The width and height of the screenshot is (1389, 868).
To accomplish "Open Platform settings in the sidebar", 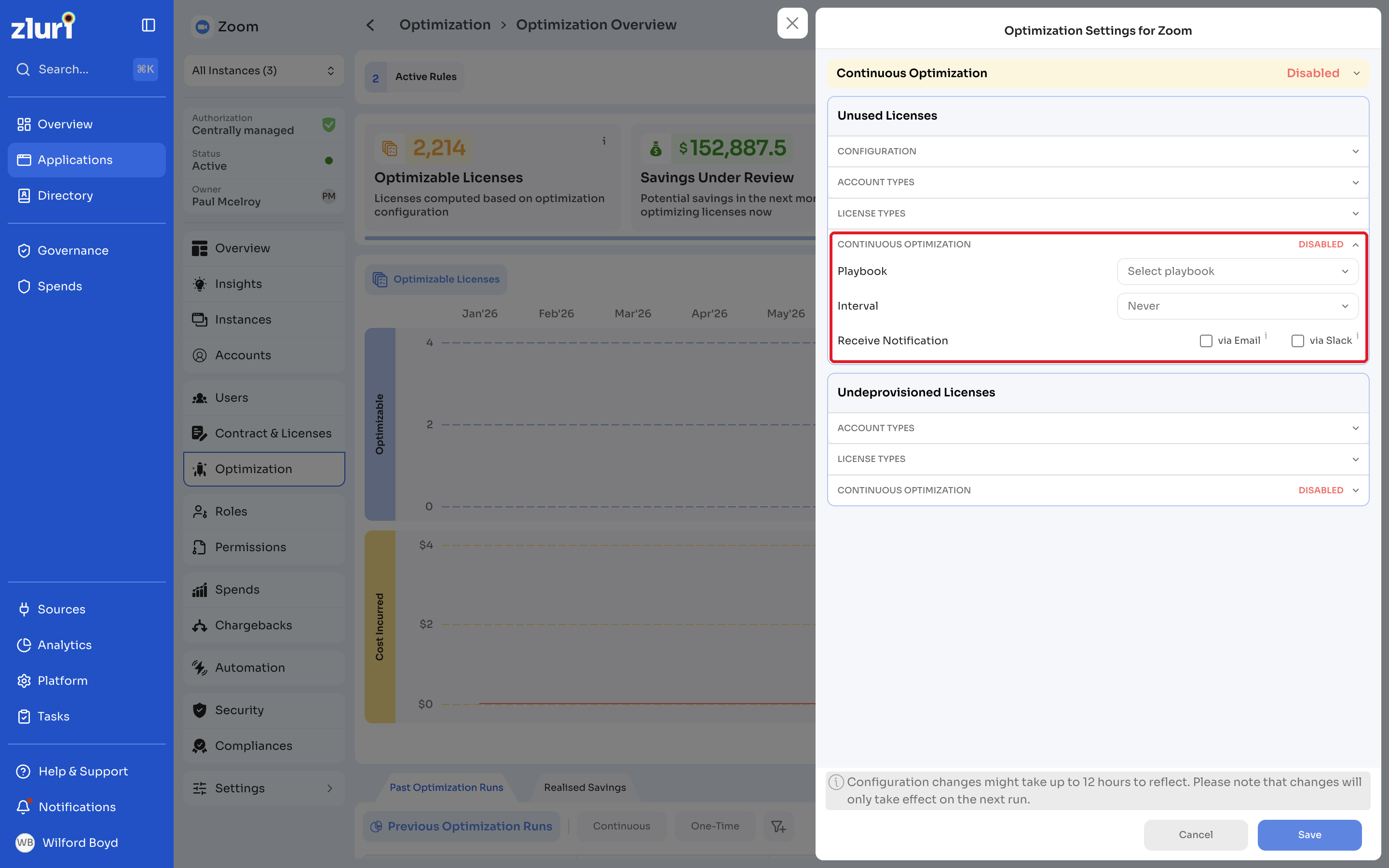I will pyautogui.click(x=87, y=680).
